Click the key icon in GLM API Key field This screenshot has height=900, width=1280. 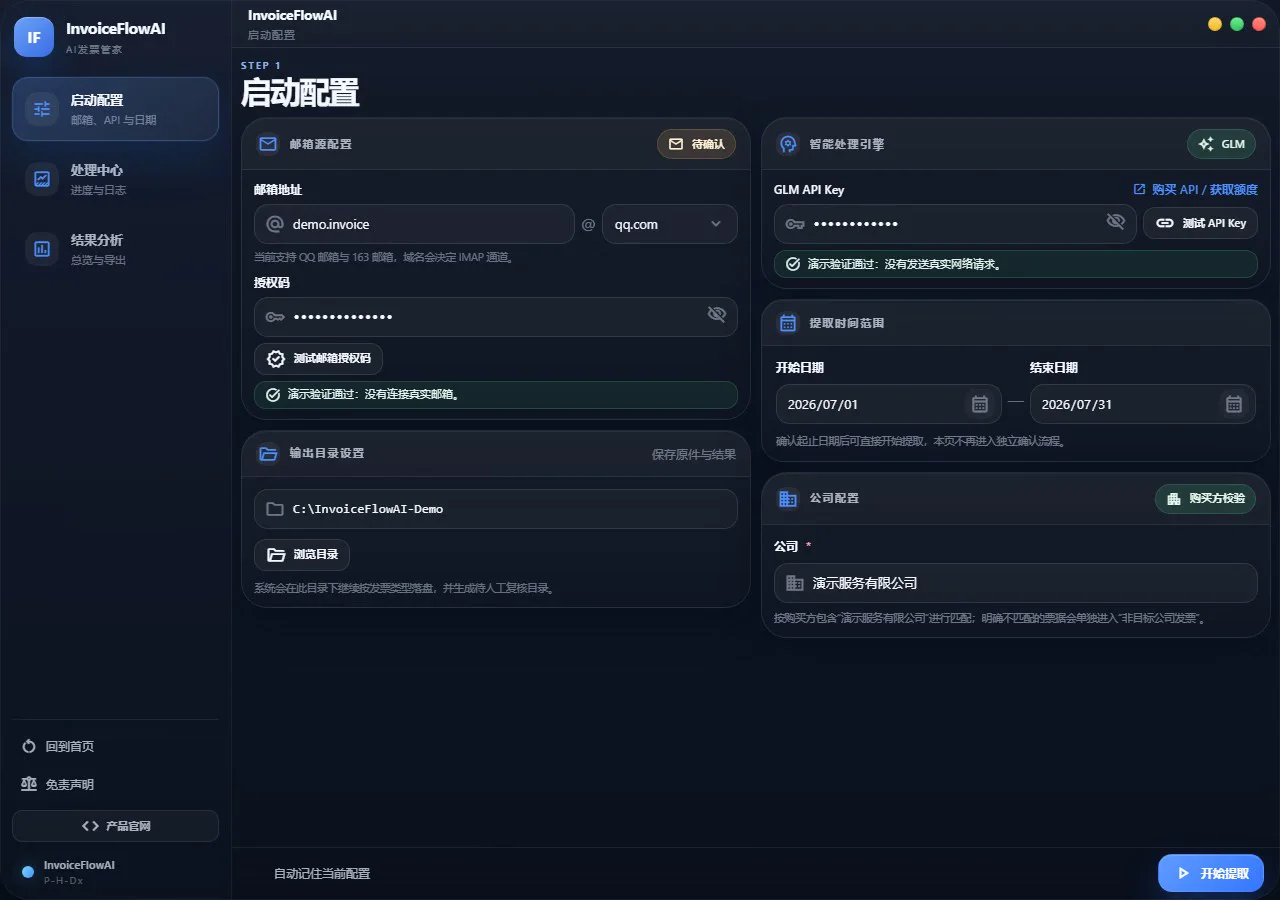[795, 224]
